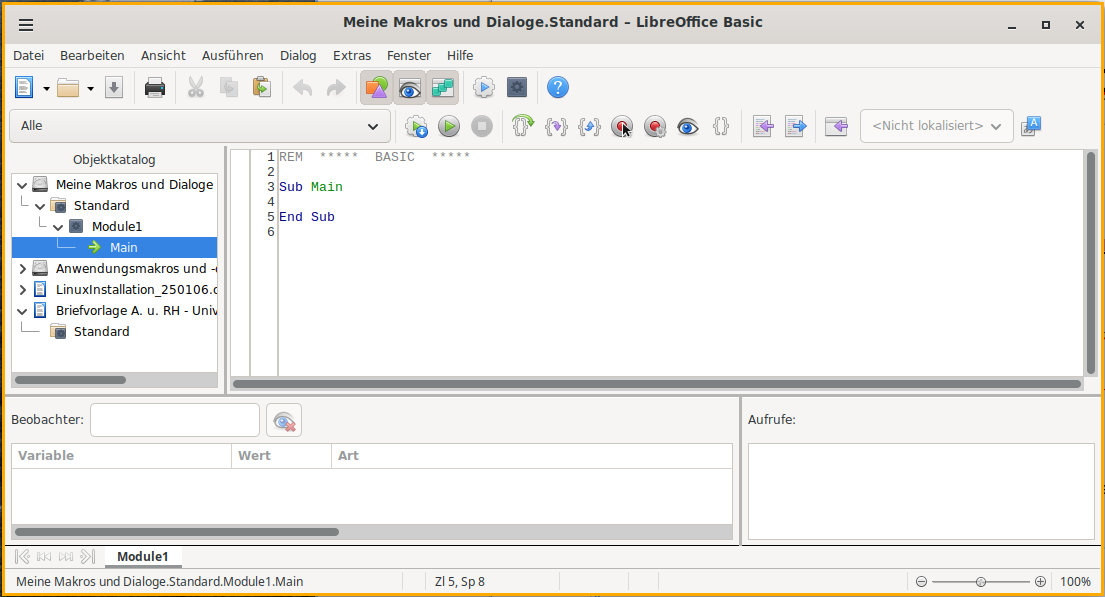Open the library dropdown showing Alle

(x=199, y=126)
